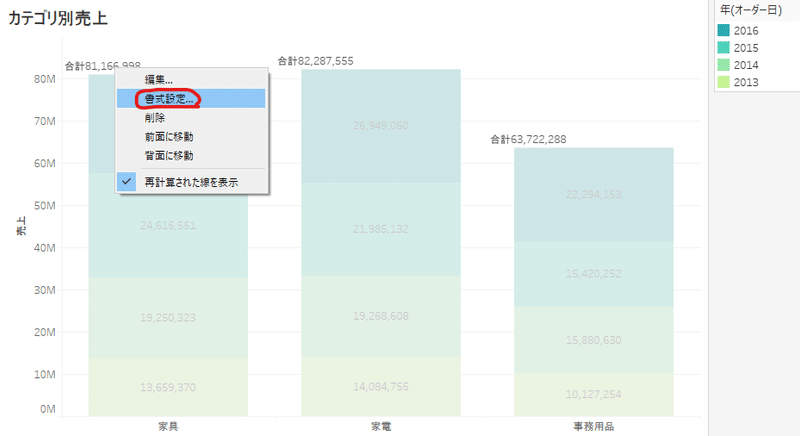Screen dimensions: 800x436
Task: Select 背面に移動 menu entry
Action: [x=191, y=156]
